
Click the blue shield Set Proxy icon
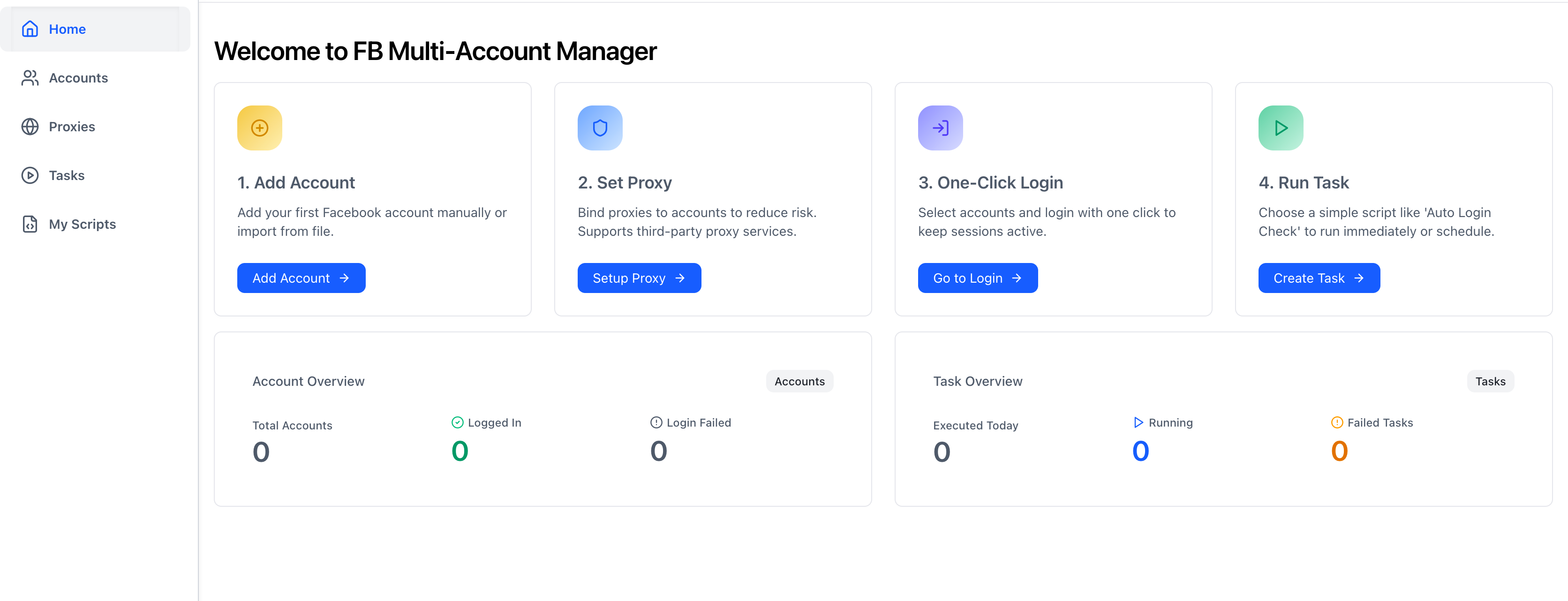coord(600,128)
